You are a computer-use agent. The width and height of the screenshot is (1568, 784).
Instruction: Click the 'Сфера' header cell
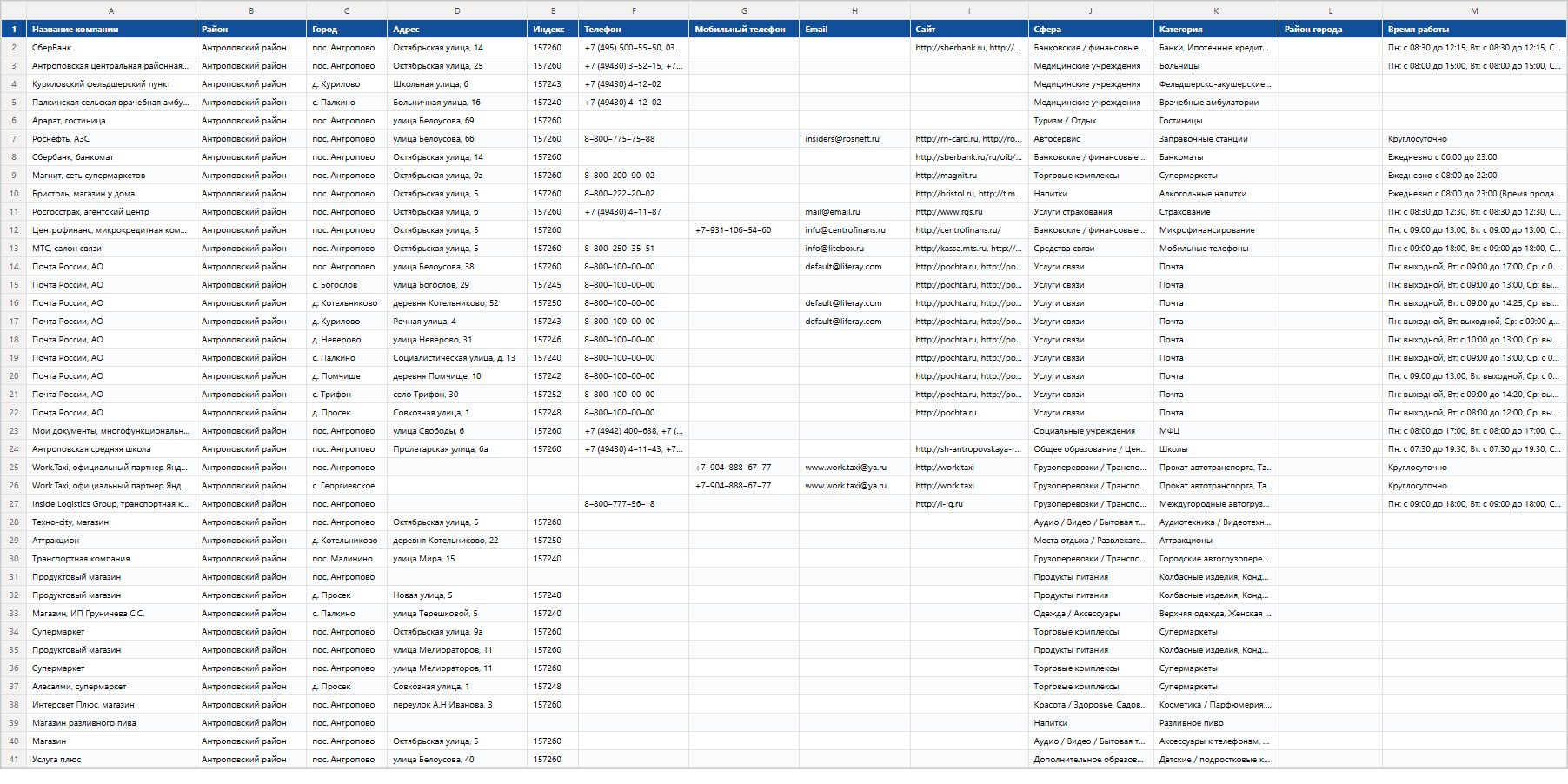pos(1091,30)
